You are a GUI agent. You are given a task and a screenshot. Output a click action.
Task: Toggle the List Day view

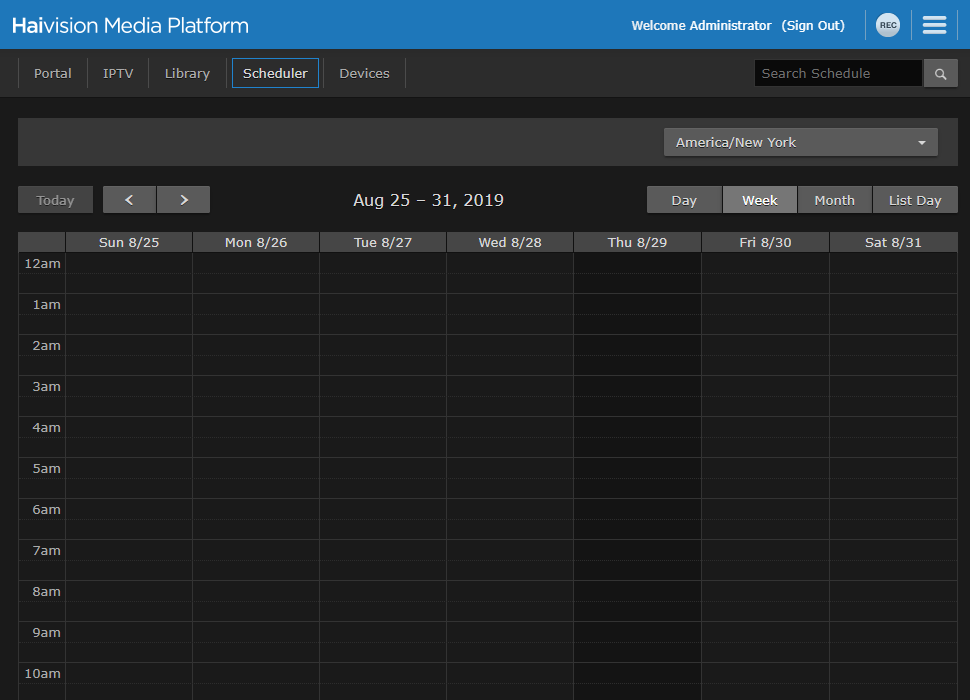(x=915, y=199)
